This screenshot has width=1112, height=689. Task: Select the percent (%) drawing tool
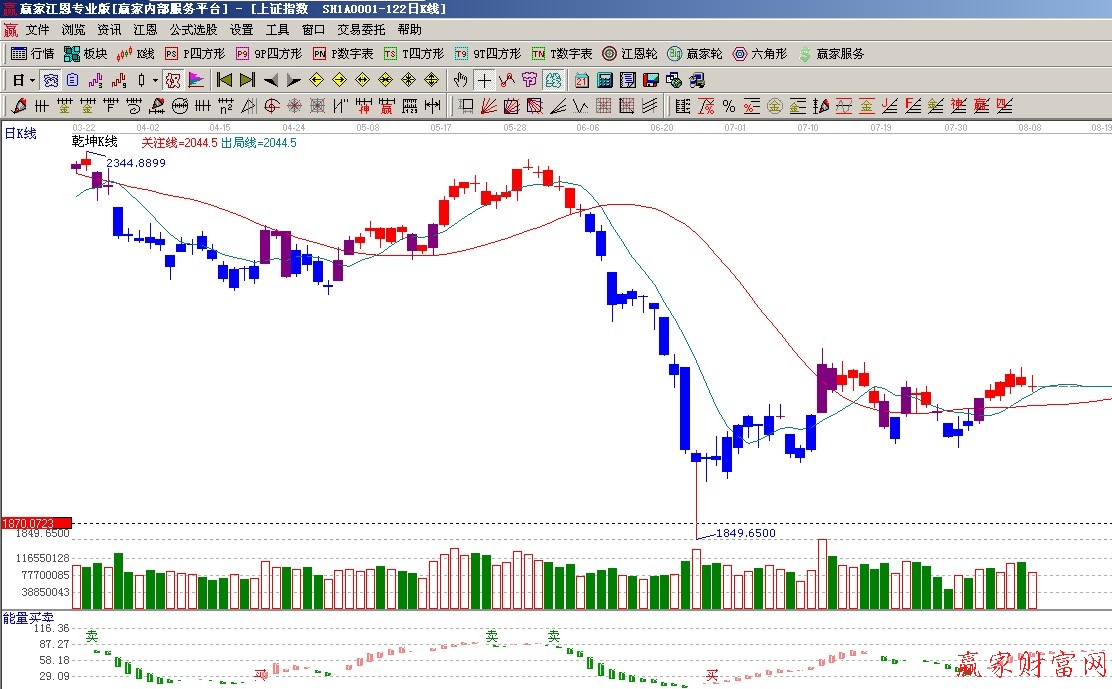coord(729,106)
